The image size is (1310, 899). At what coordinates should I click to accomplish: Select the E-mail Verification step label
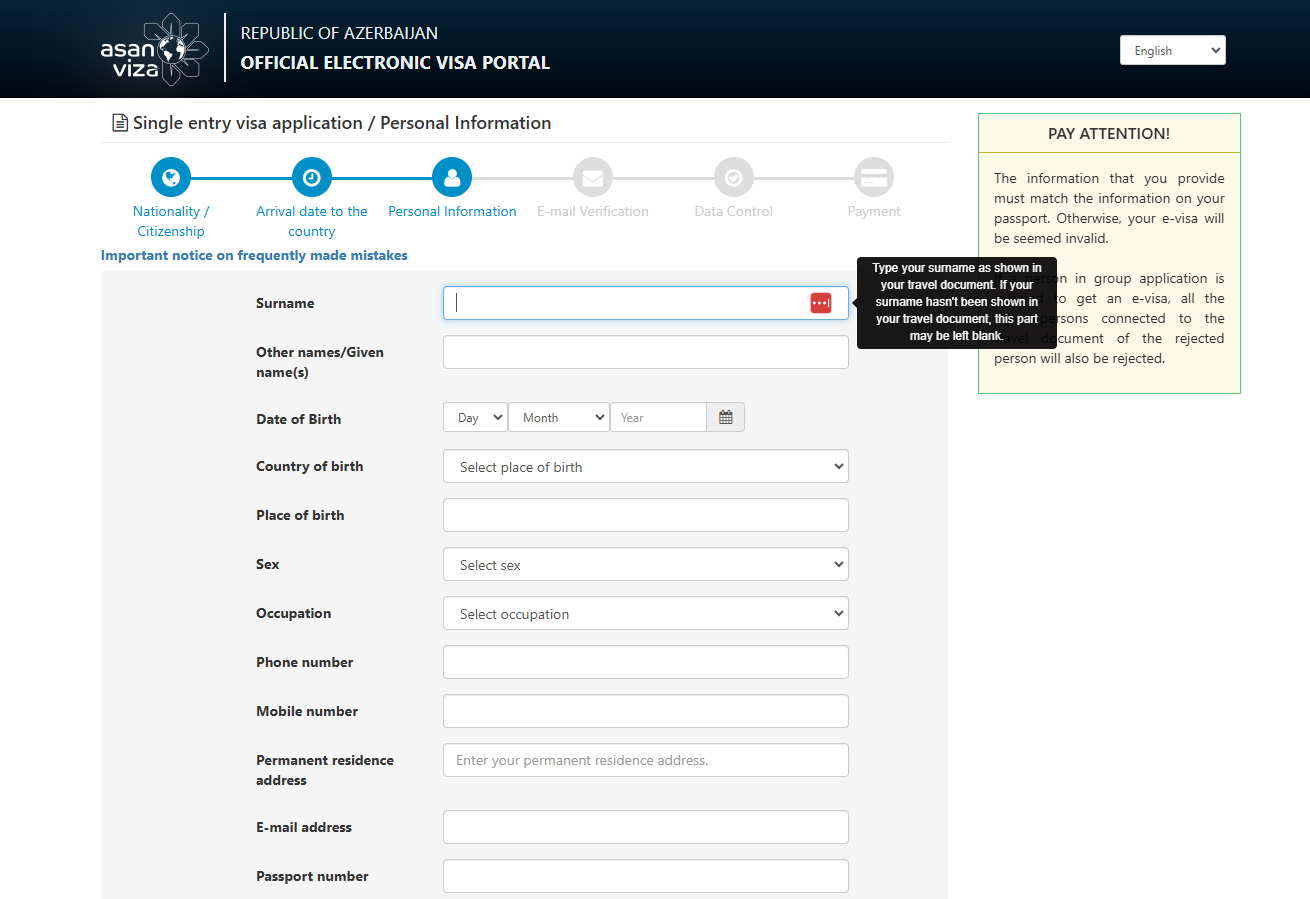(593, 211)
